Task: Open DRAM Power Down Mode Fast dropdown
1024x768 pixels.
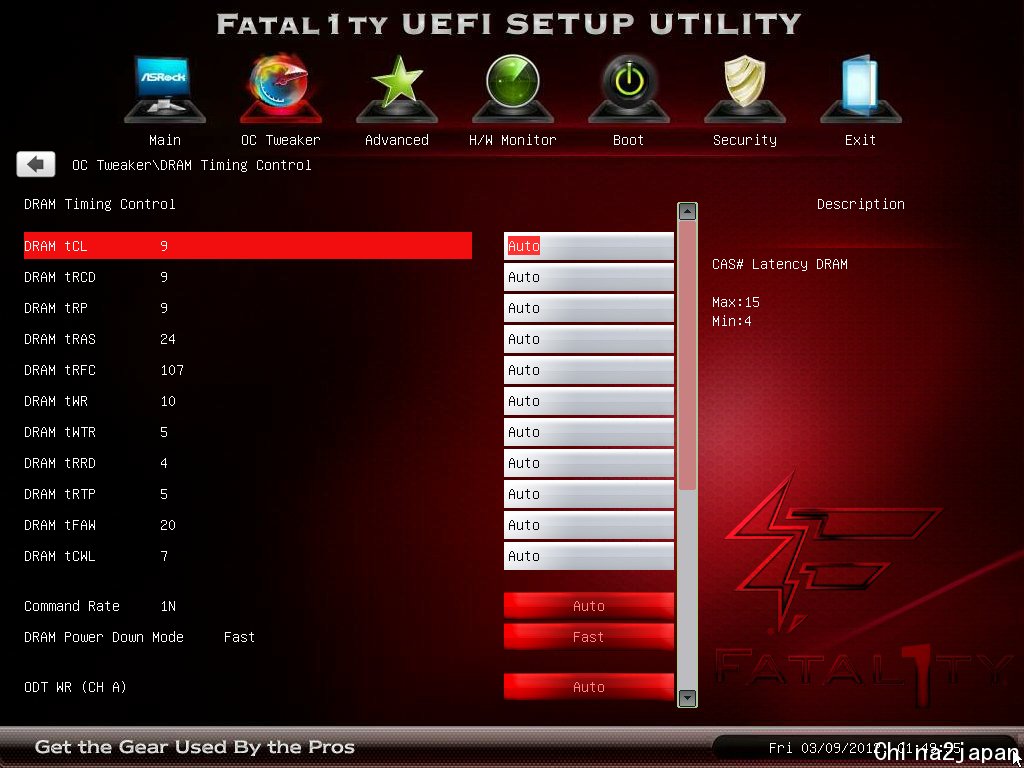Action: tap(588, 637)
